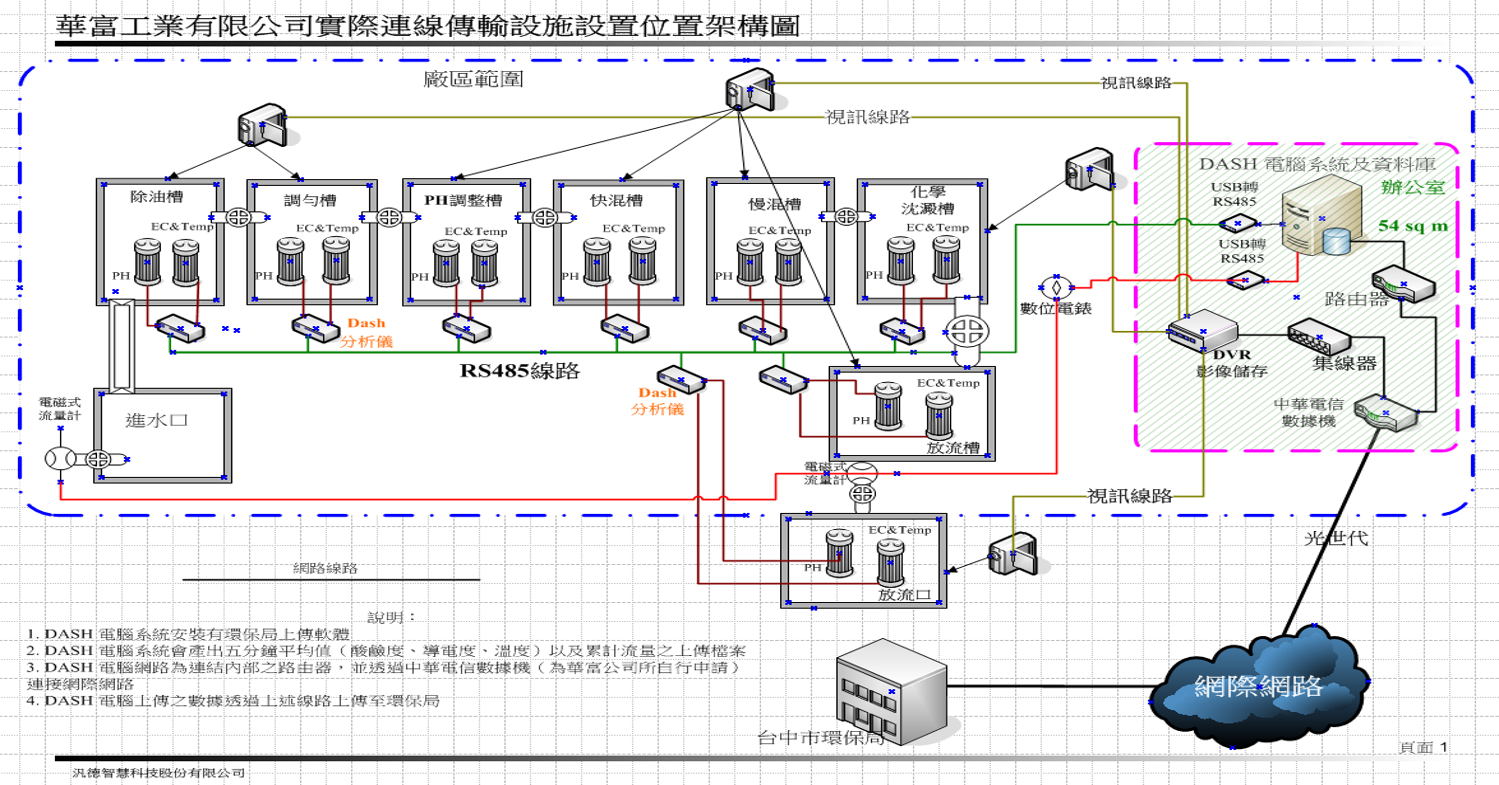Viewport: 1499px width, 785px height.
Task: Select the top center video camera icon
Action: point(750,90)
